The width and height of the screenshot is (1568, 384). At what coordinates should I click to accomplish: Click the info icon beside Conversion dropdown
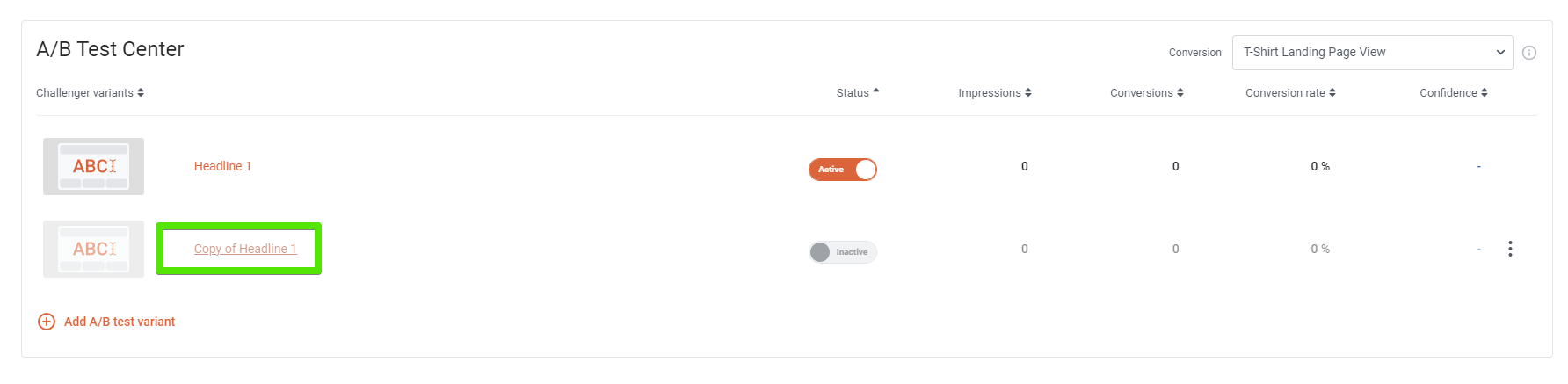tap(1529, 53)
